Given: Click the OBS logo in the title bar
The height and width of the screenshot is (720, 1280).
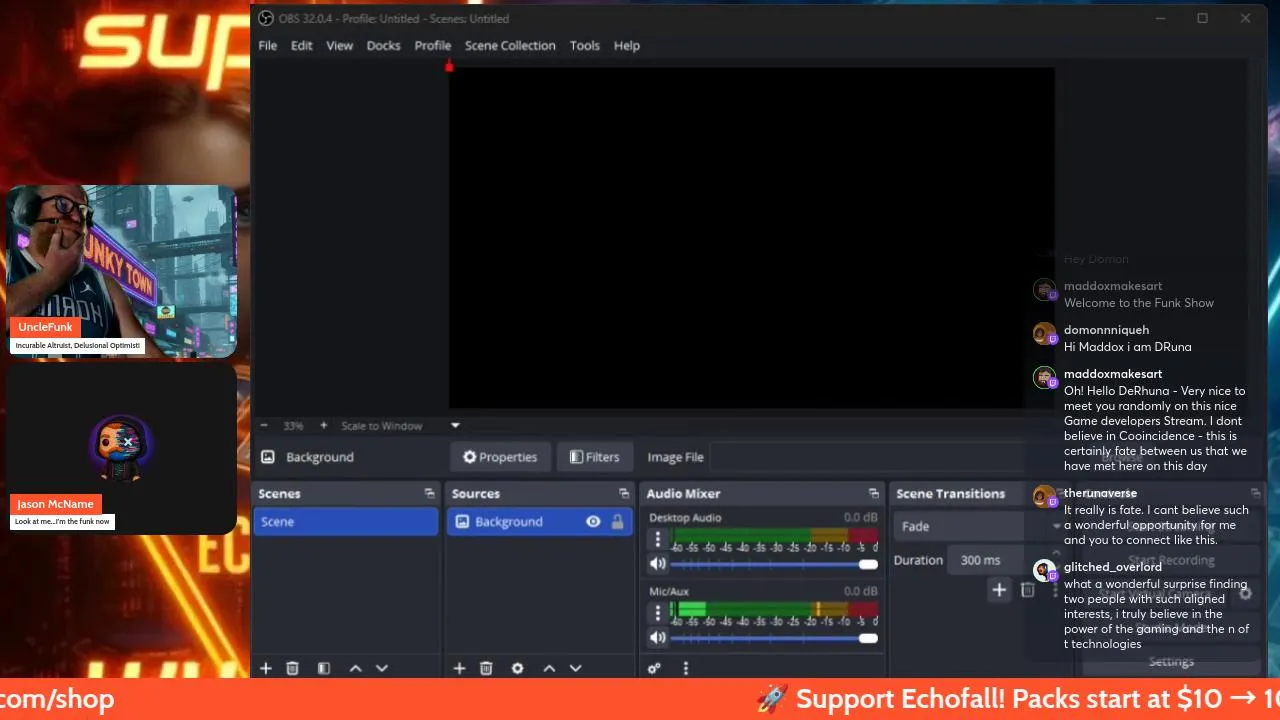Looking at the screenshot, I should tap(266, 18).
